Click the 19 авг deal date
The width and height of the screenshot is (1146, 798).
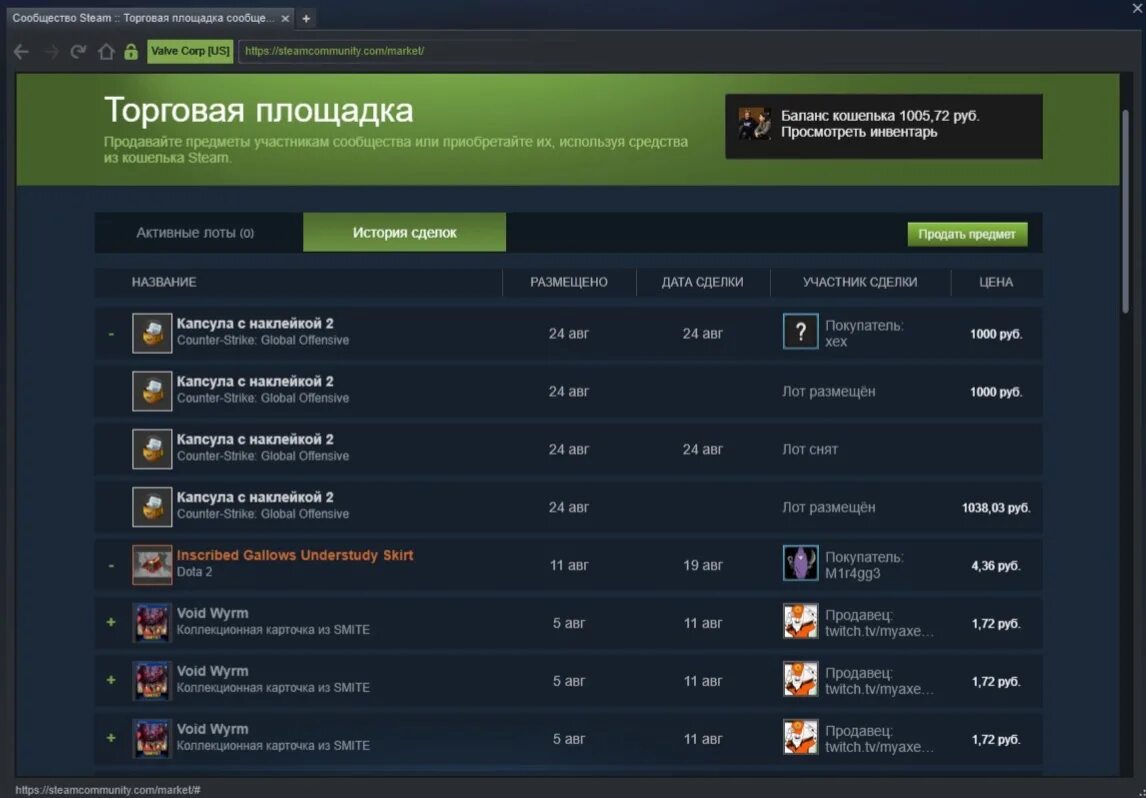tap(702, 566)
